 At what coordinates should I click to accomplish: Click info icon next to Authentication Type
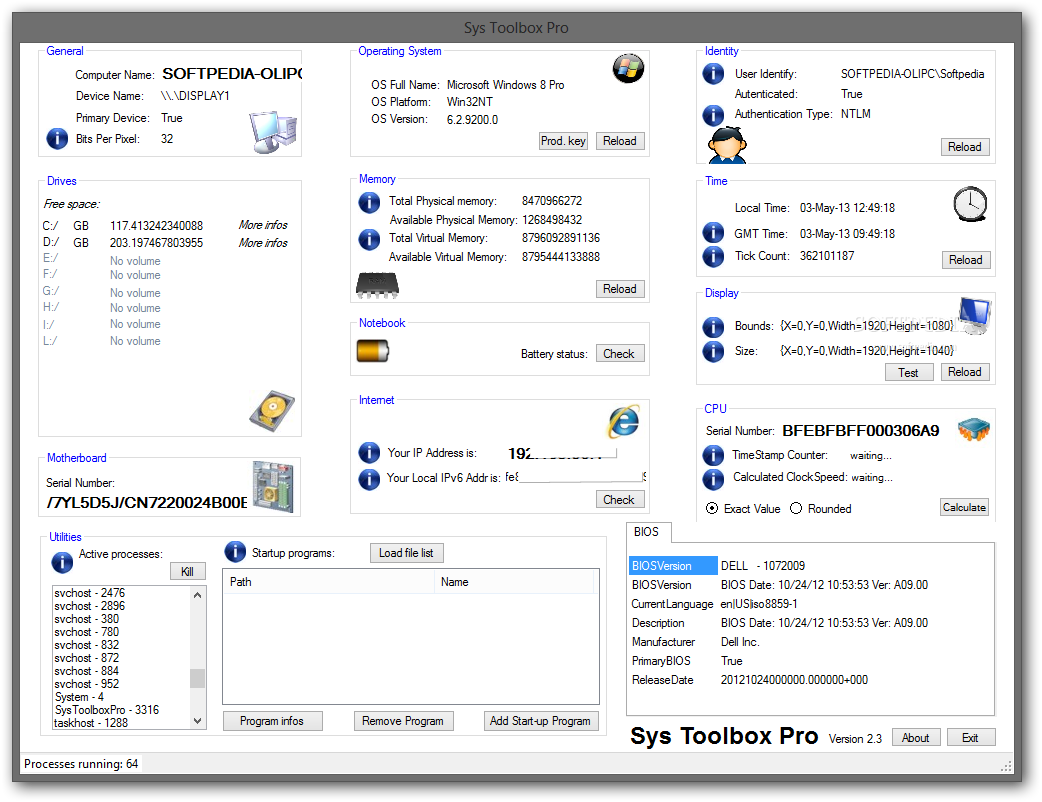[713, 115]
